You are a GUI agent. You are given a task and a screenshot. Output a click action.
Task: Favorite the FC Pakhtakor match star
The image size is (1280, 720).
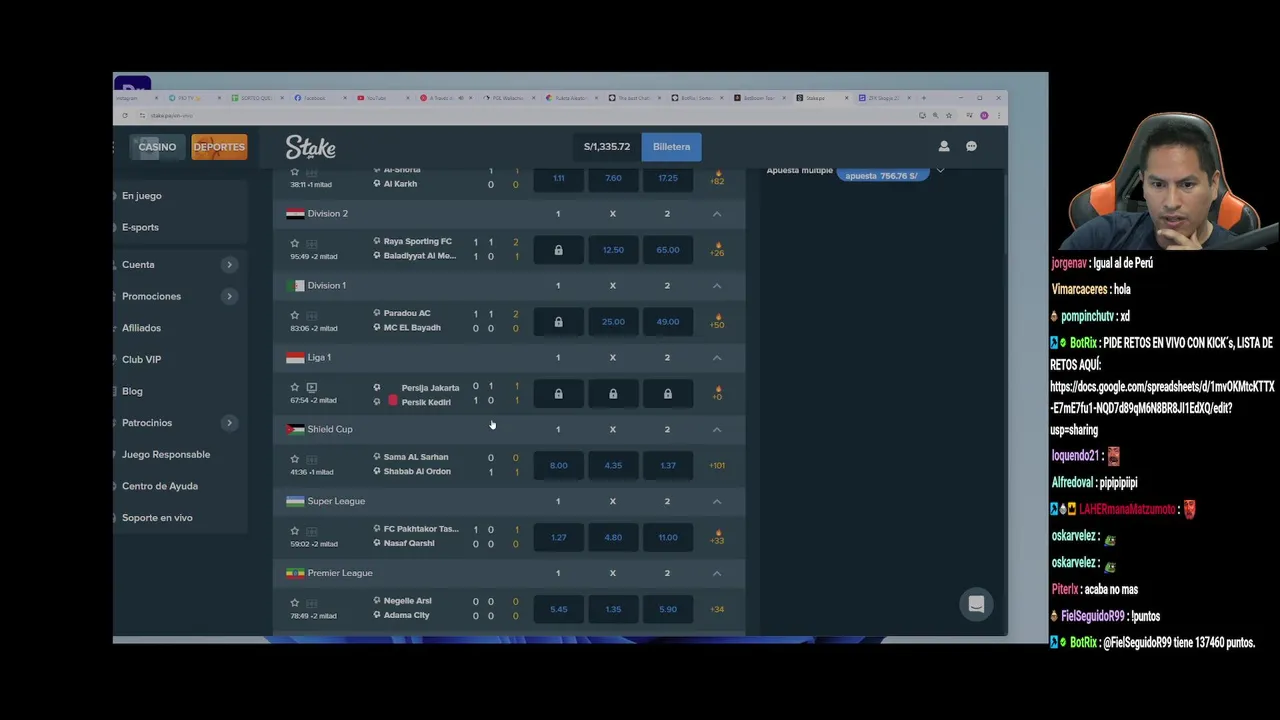pyautogui.click(x=294, y=531)
